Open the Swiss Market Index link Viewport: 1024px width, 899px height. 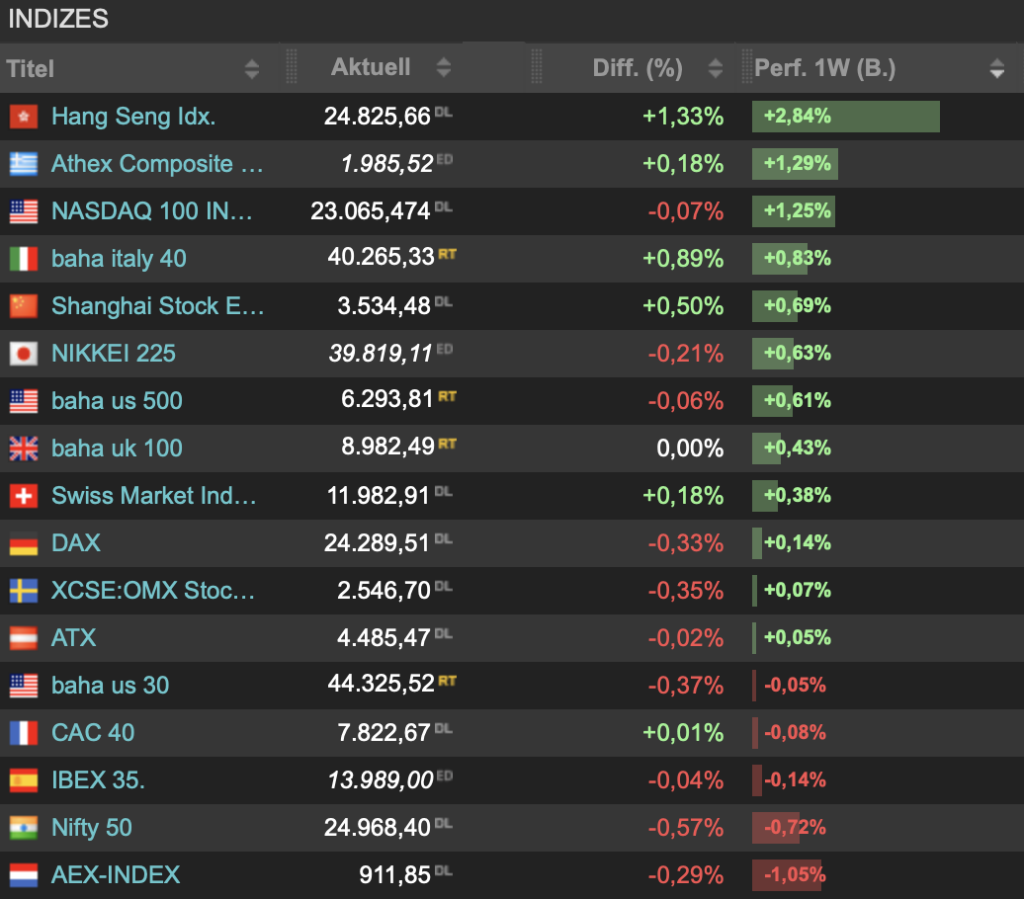pos(153,496)
